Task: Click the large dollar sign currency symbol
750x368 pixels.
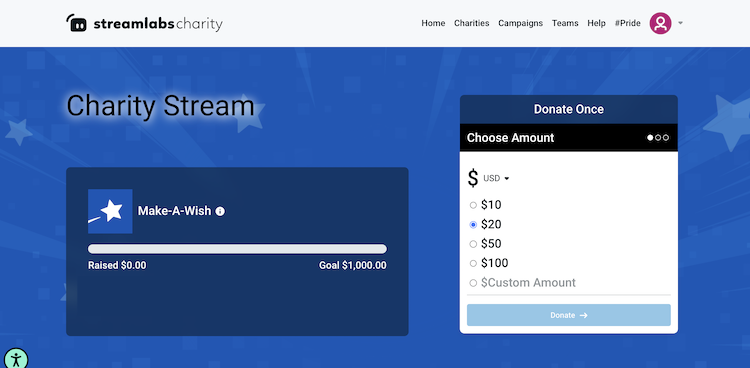Action: point(473,178)
